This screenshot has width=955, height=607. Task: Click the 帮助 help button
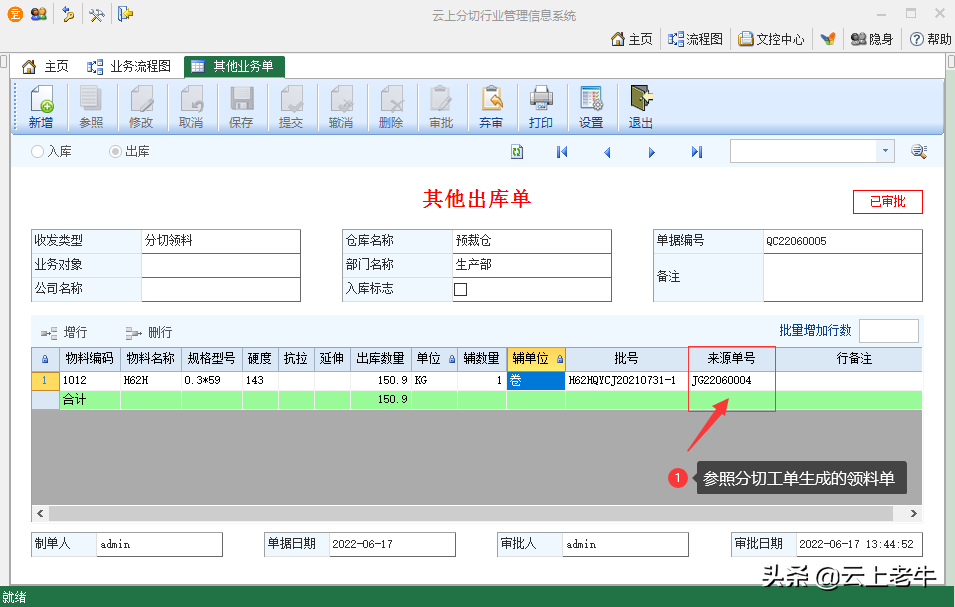(x=930, y=39)
